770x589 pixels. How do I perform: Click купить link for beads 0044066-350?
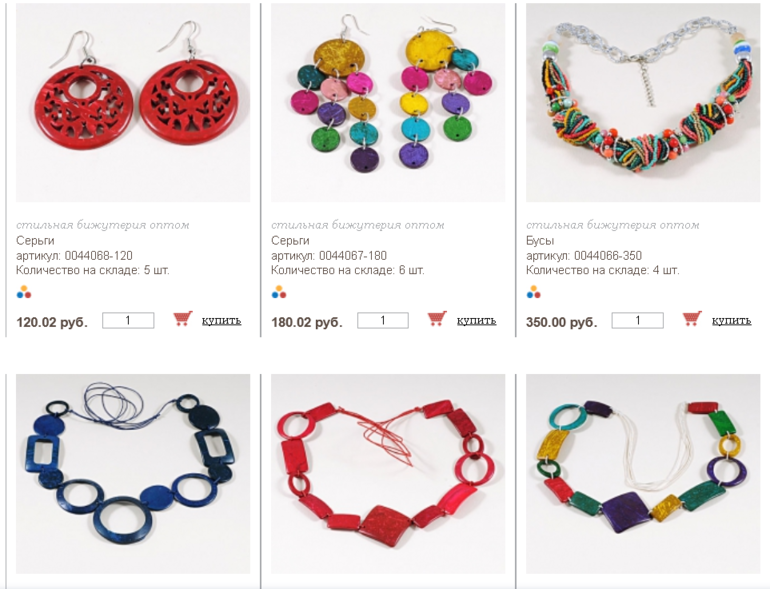pos(731,320)
